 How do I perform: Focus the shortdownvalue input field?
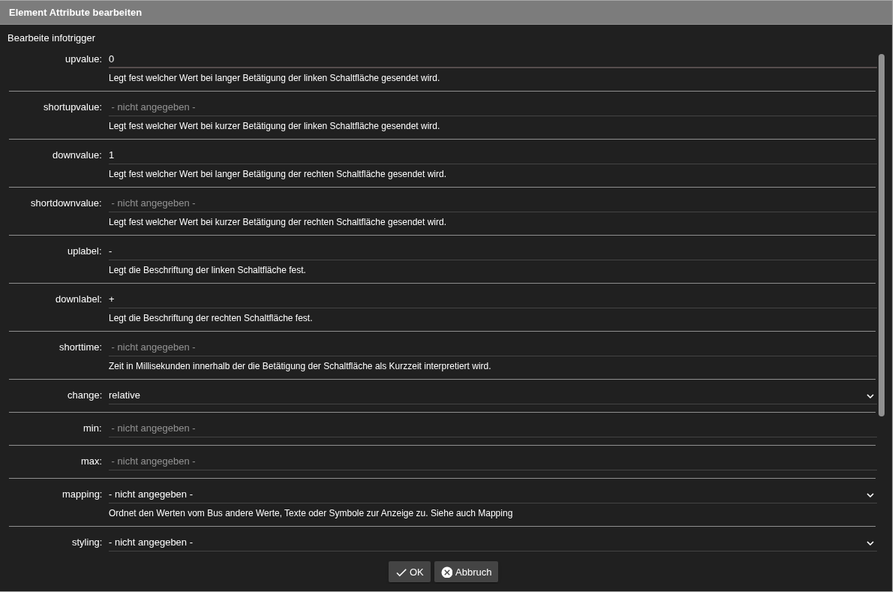click(492, 203)
